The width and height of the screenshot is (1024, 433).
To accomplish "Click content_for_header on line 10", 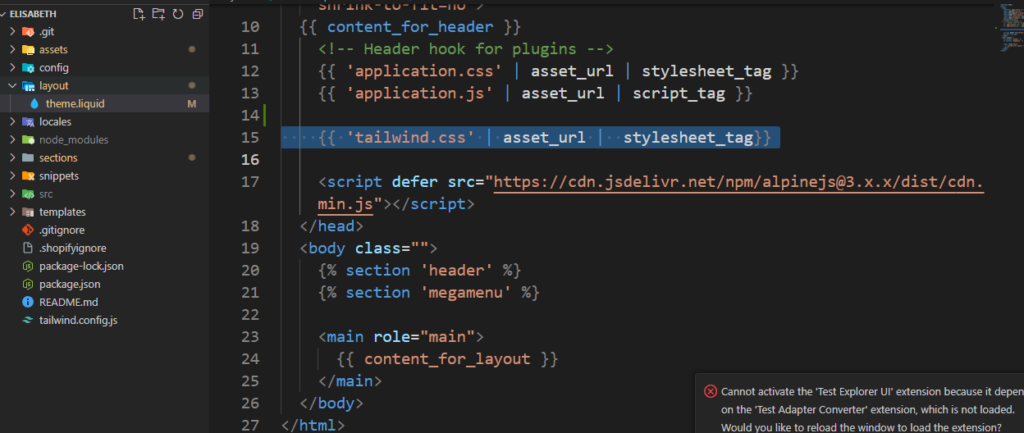I will [x=410, y=27].
